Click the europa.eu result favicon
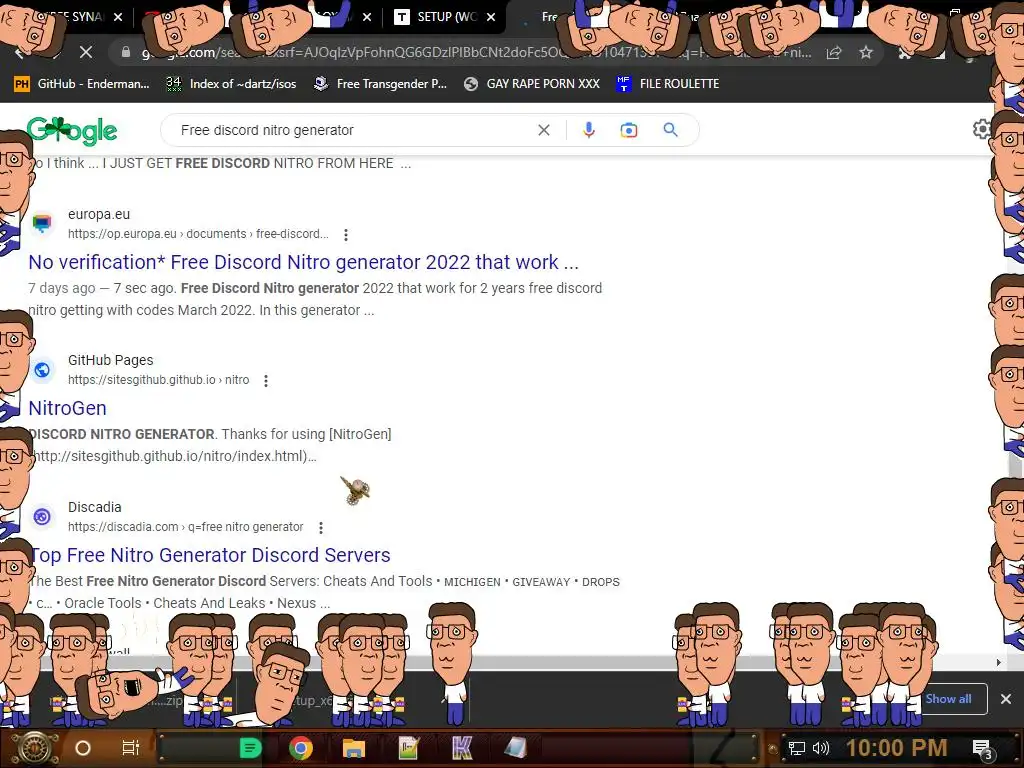 click(x=42, y=223)
